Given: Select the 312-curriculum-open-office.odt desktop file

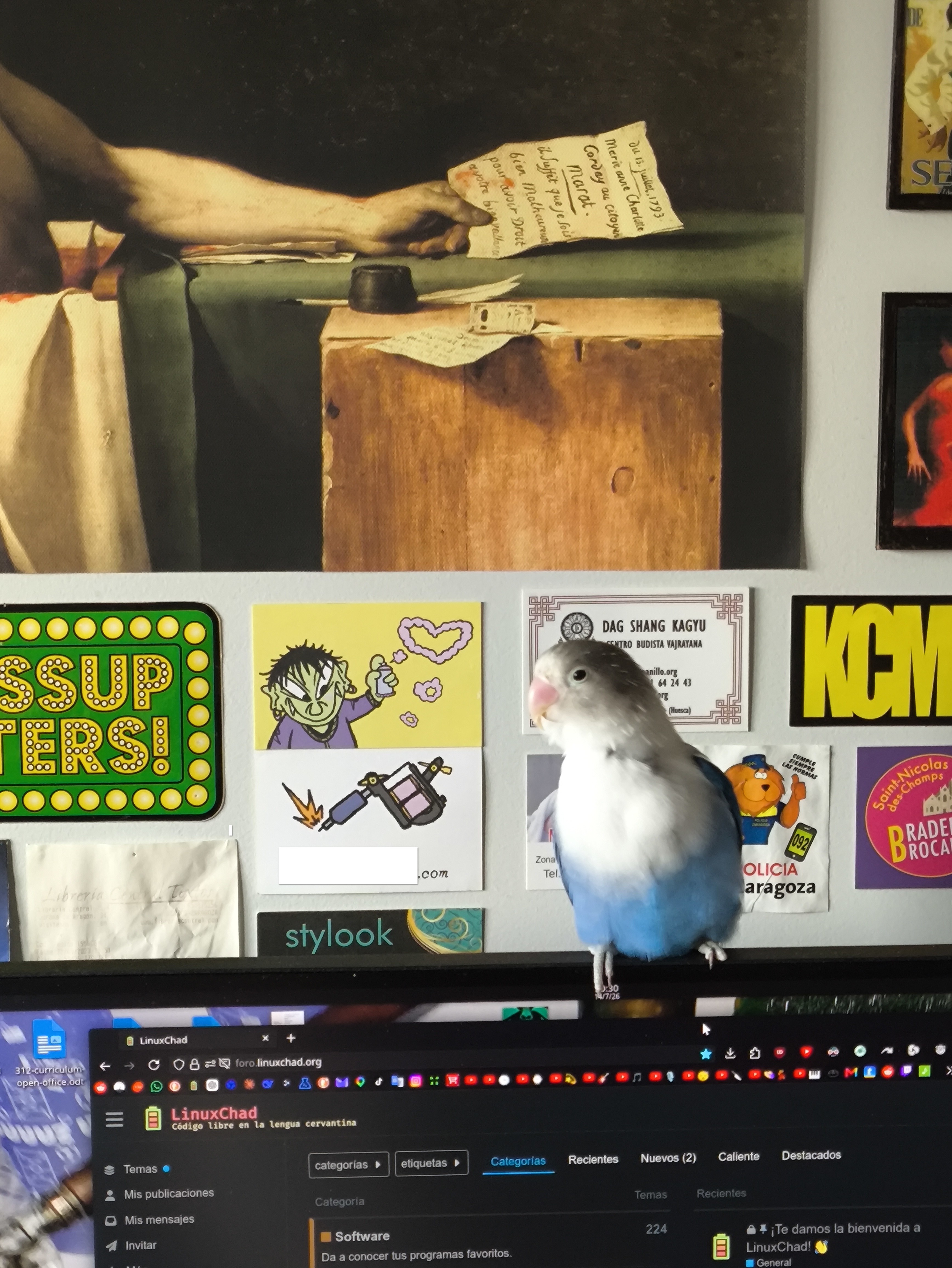Looking at the screenshot, I should [x=49, y=1054].
